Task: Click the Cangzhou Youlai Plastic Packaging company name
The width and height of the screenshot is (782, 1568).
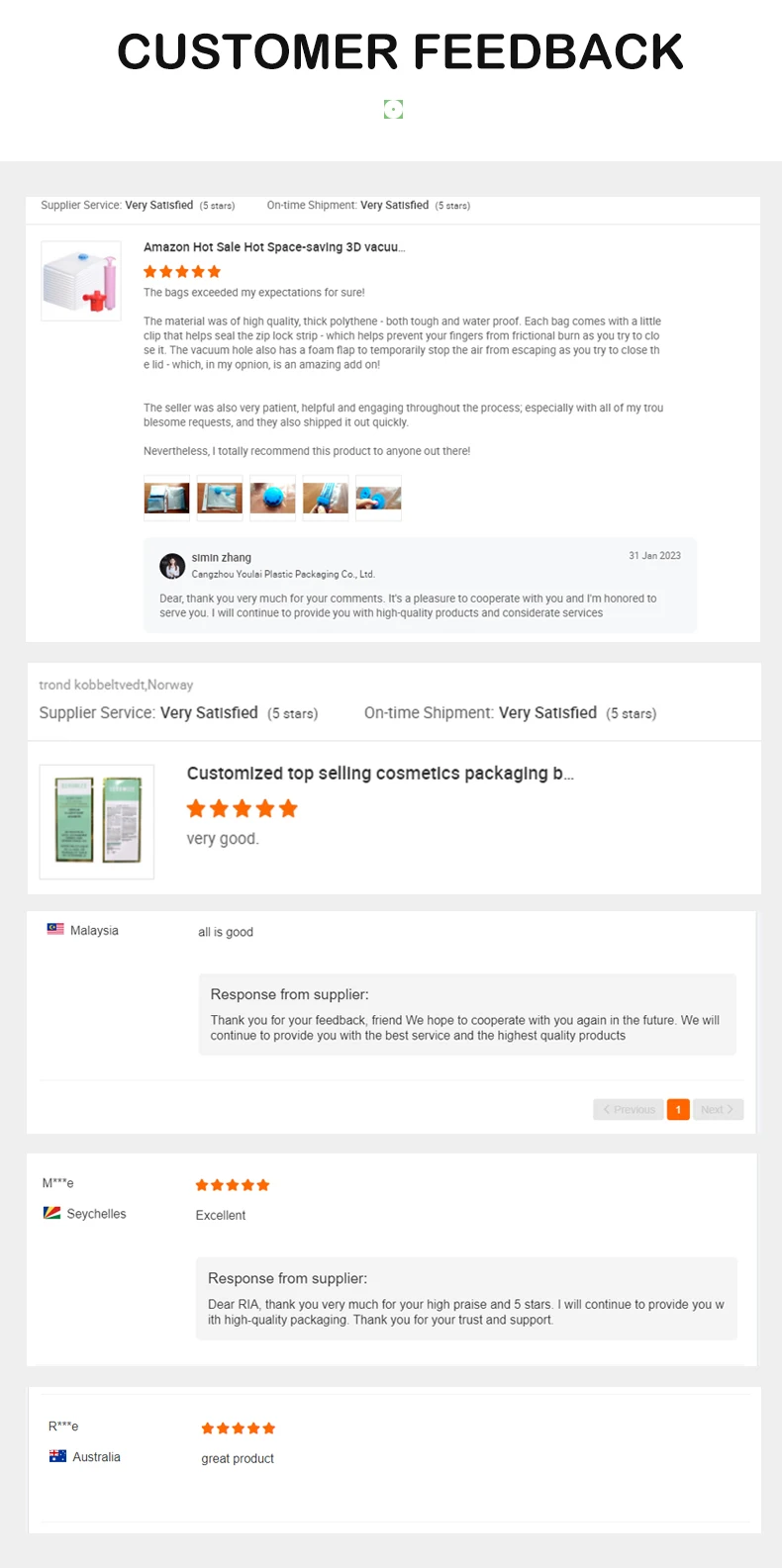Action: coord(283,574)
